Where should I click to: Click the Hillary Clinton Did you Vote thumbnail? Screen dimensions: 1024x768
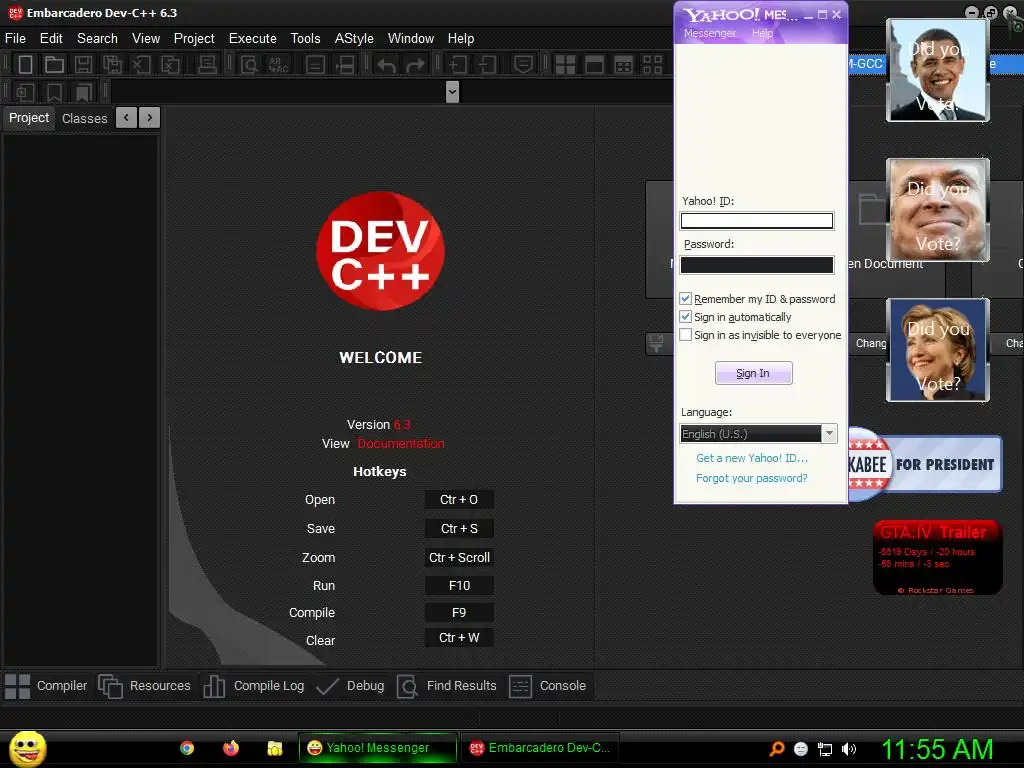[938, 350]
